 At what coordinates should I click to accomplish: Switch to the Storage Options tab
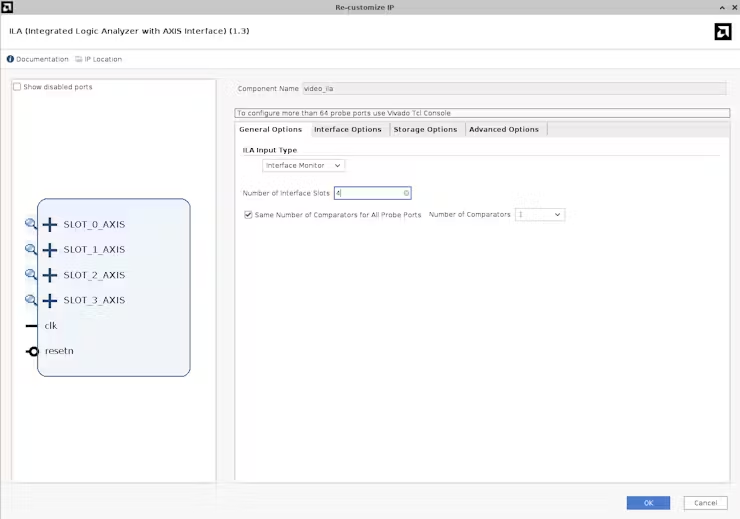tap(425, 129)
